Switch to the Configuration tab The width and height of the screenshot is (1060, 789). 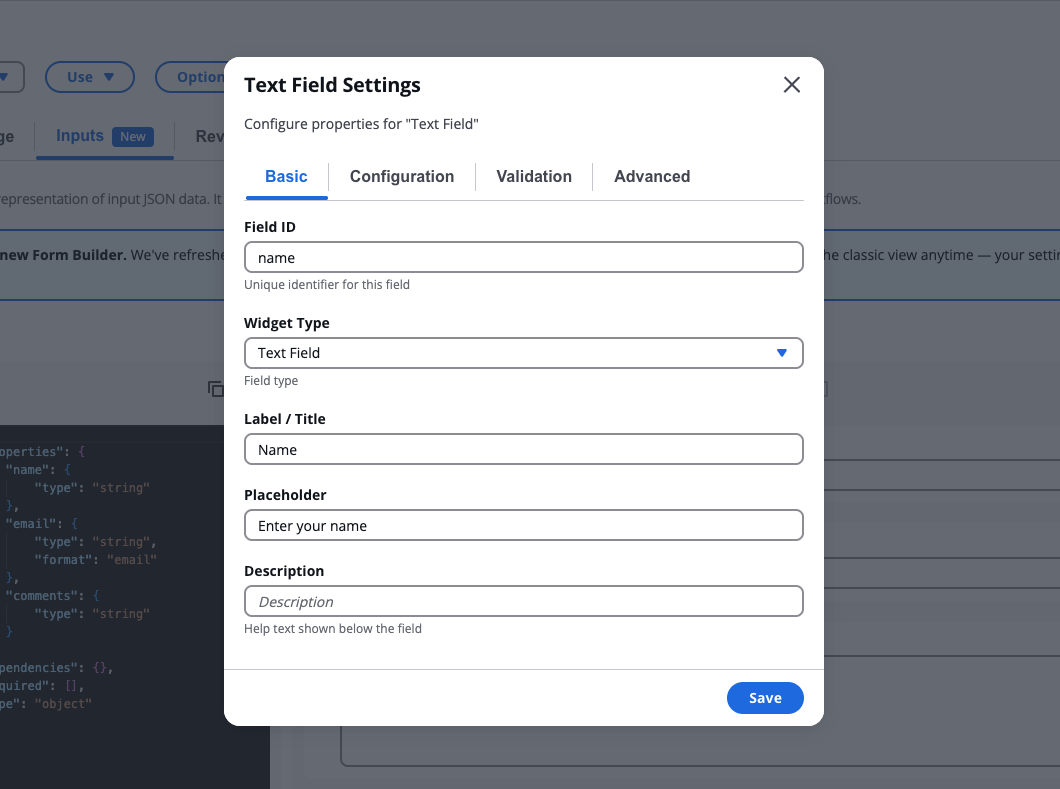401,176
